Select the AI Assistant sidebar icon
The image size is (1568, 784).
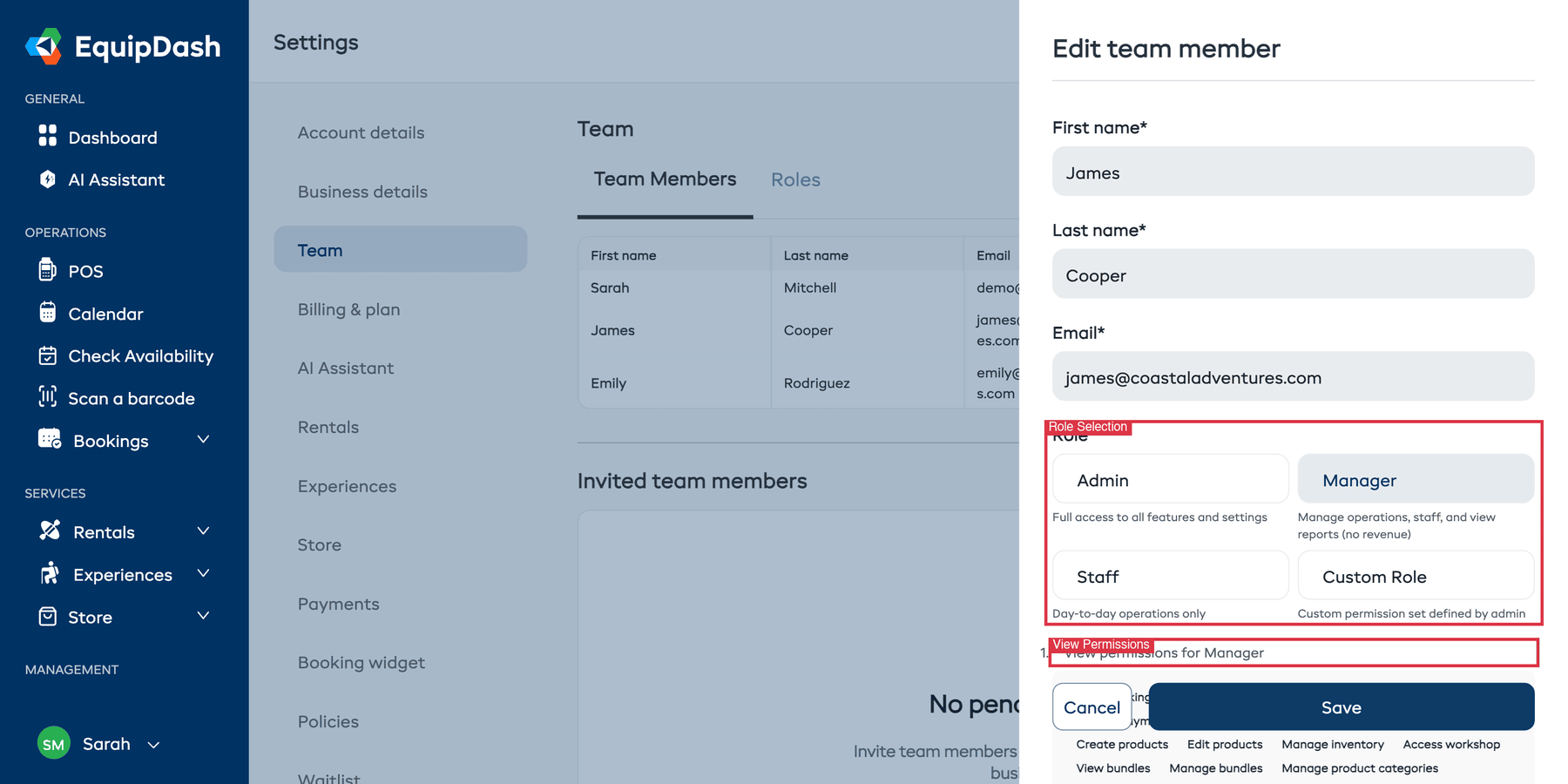[x=48, y=179]
